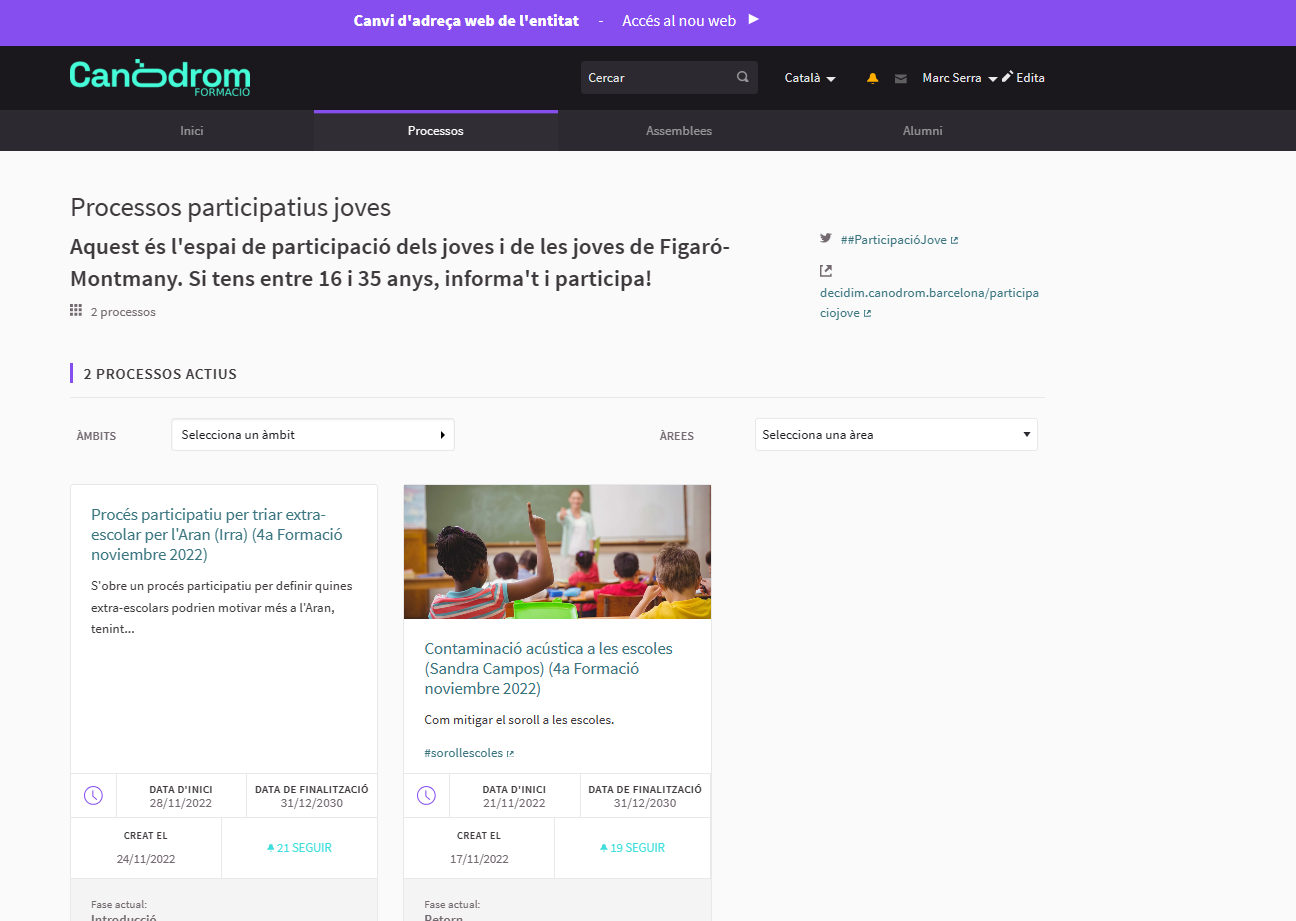Open Procés participatiu per triar extra-escolar title
Image resolution: width=1296 pixels, height=921 pixels.
(x=217, y=534)
